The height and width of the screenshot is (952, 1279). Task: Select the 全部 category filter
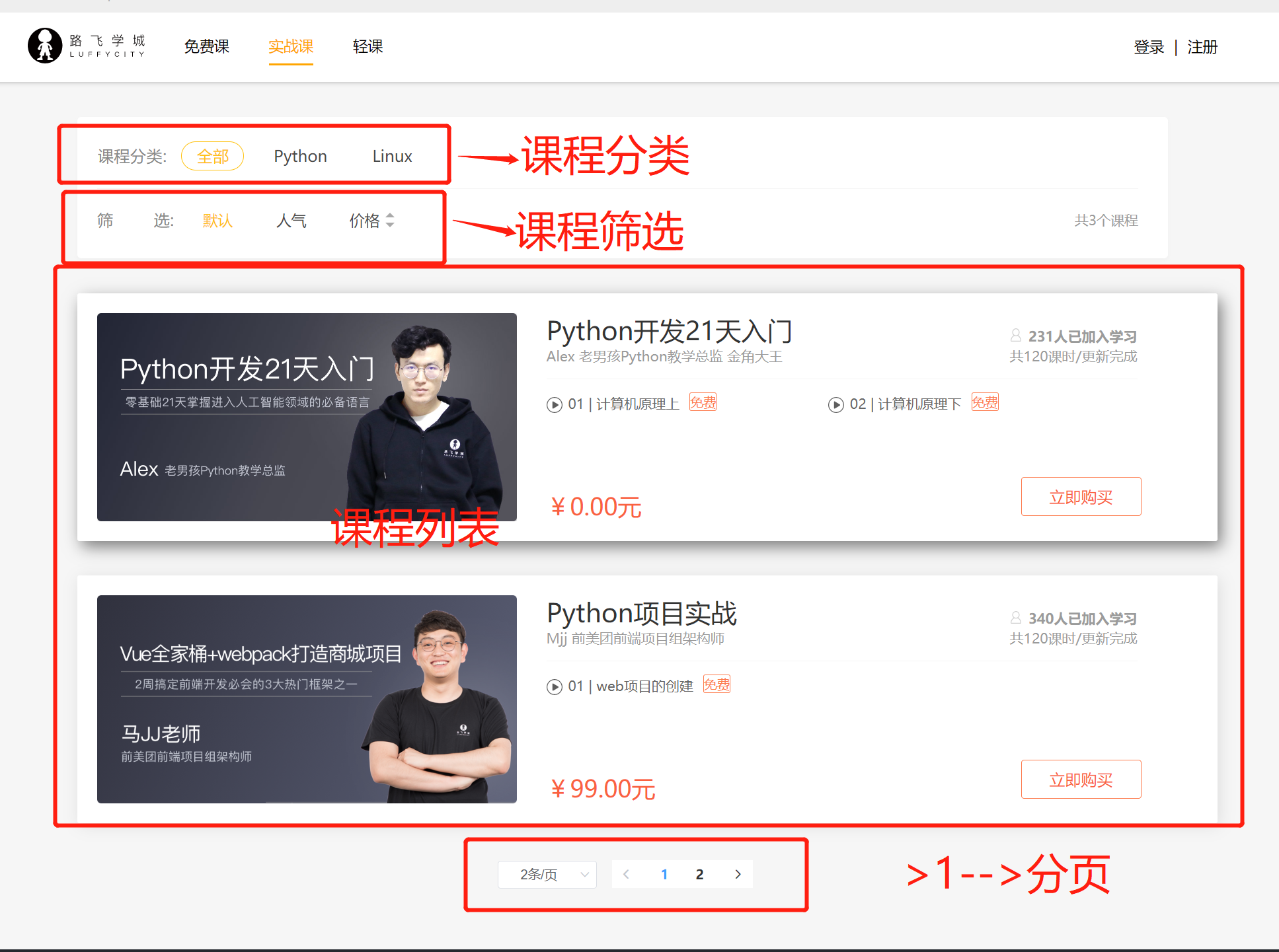(x=212, y=157)
